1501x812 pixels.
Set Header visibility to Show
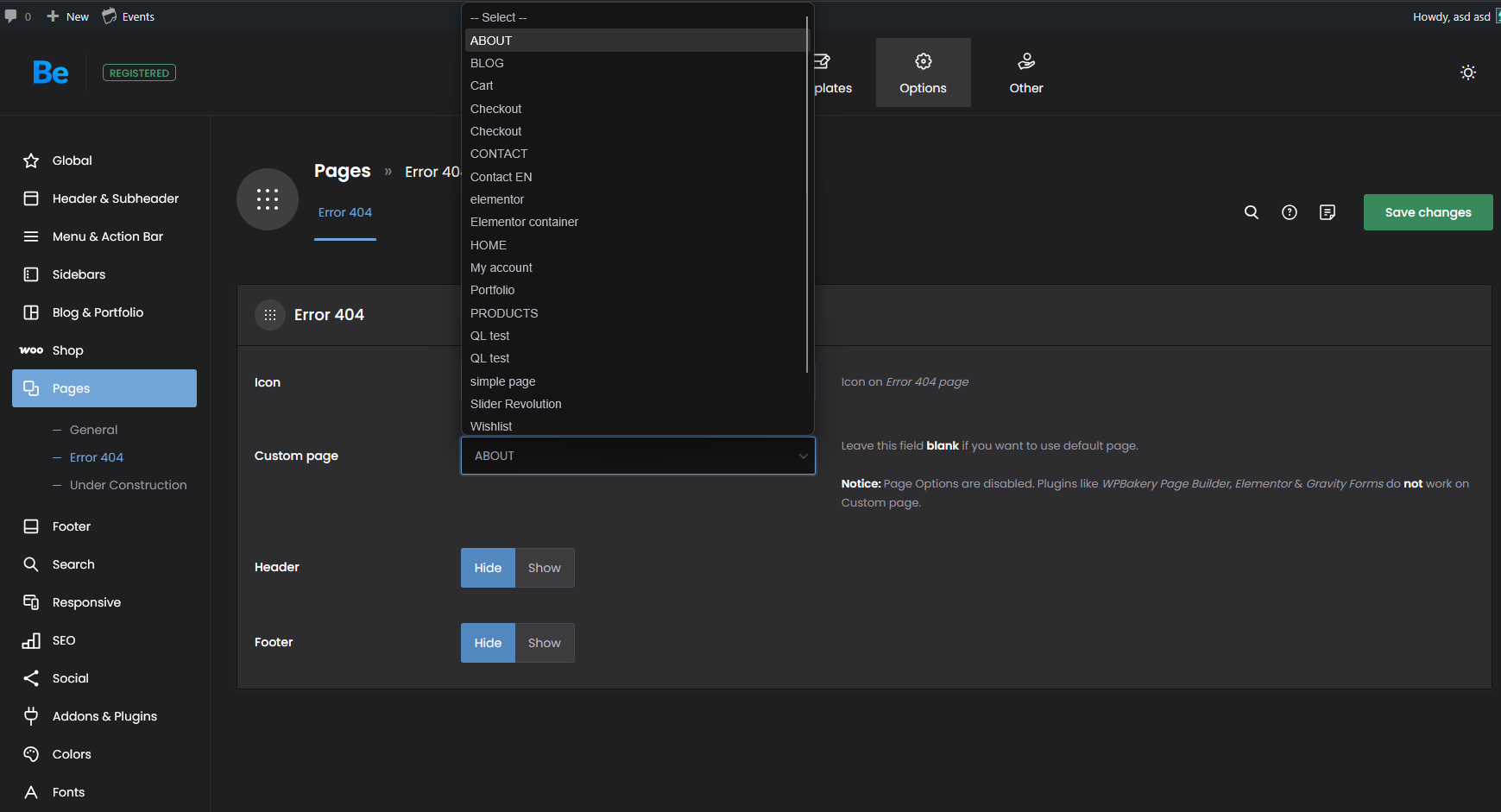tap(544, 568)
